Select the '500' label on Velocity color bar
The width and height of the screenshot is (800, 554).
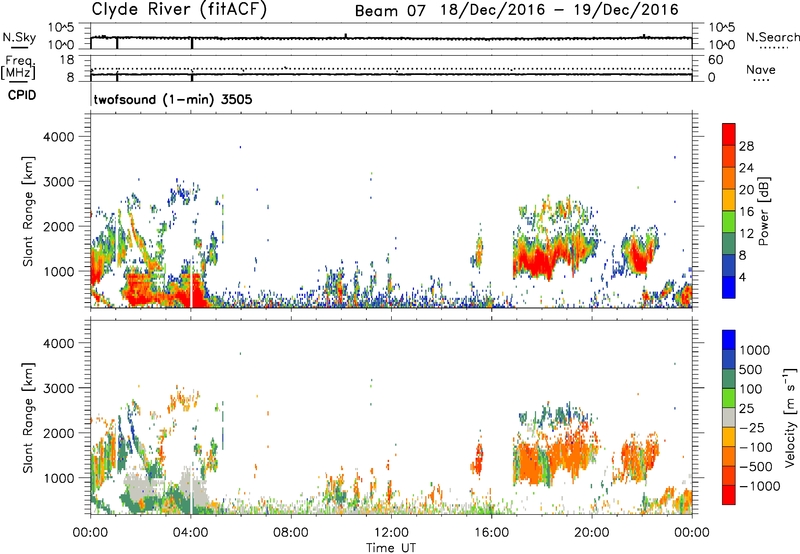751,370
